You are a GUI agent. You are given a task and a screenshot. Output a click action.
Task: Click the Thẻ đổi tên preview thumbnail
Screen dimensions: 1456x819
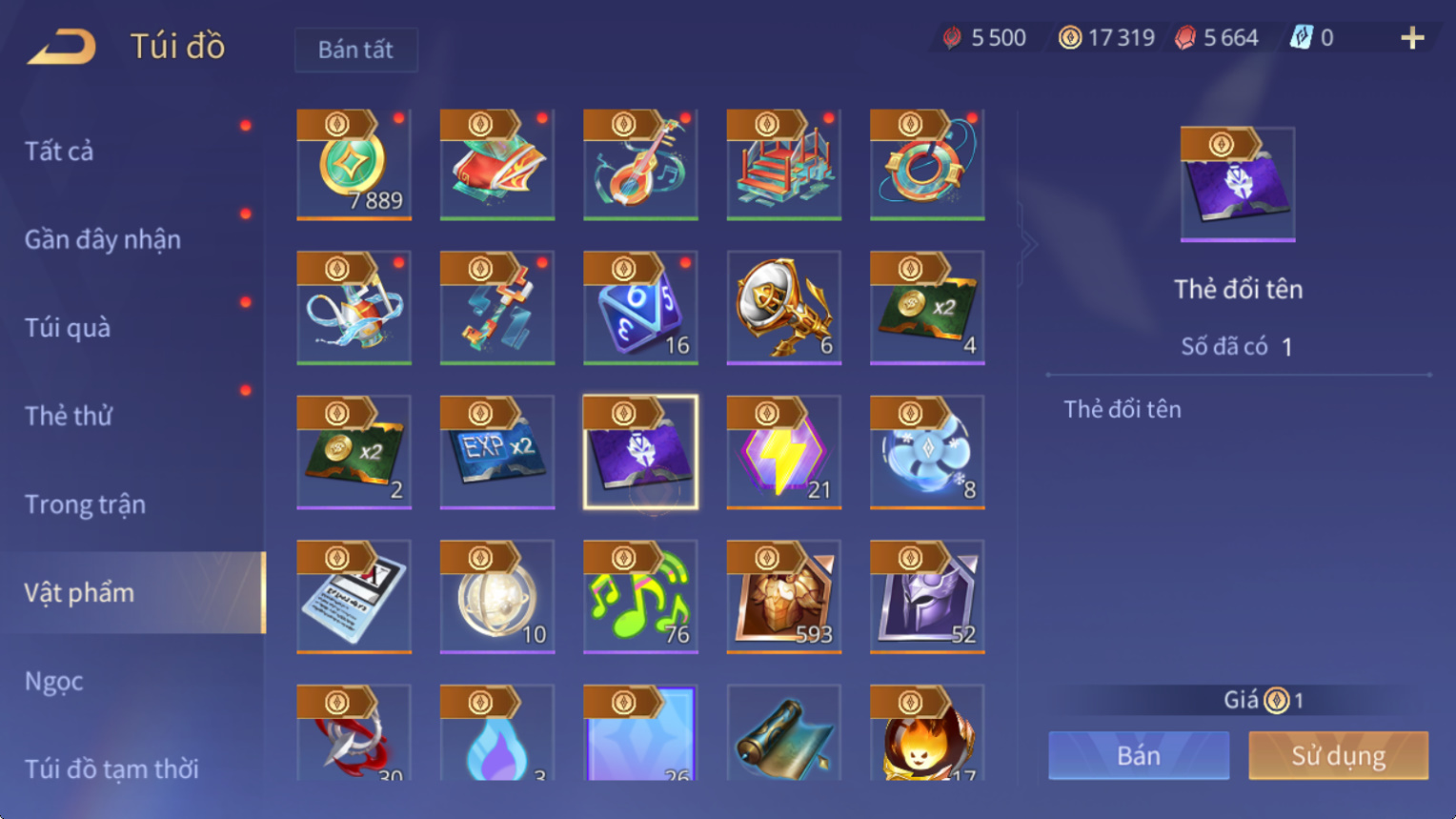point(1238,184)
